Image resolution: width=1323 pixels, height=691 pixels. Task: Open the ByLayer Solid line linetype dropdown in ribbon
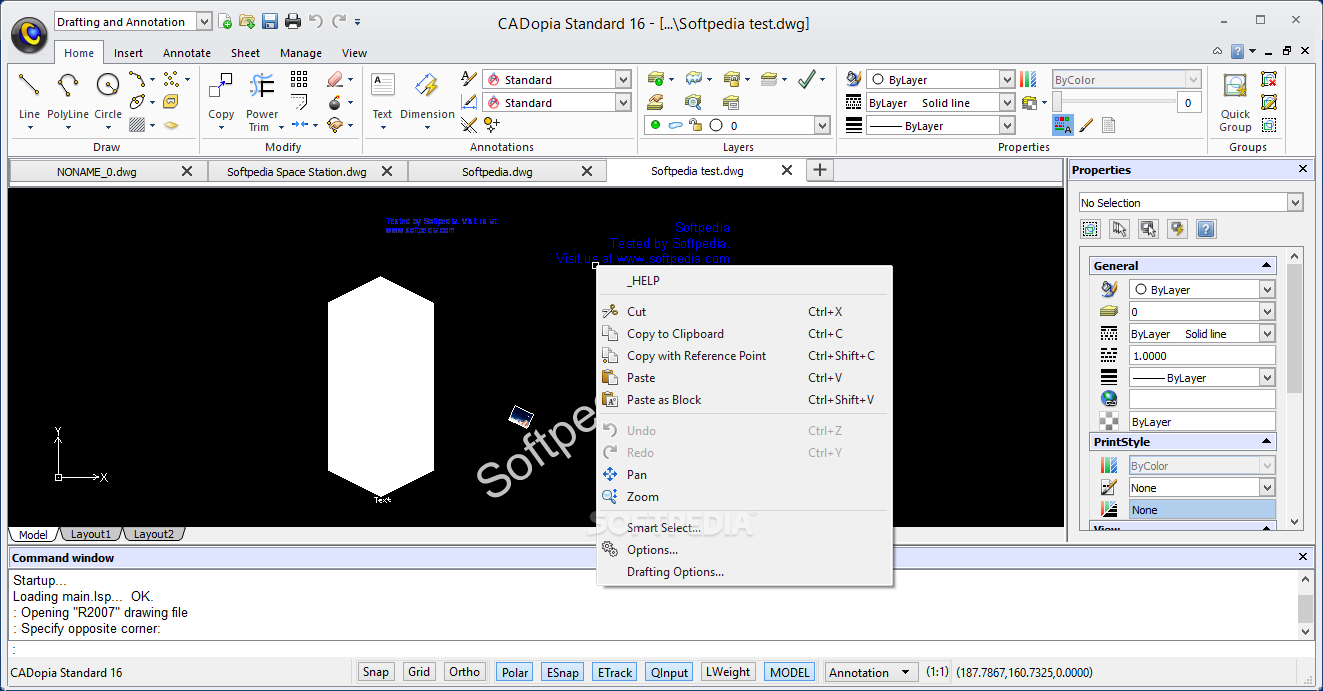[x=1007, y=102]
